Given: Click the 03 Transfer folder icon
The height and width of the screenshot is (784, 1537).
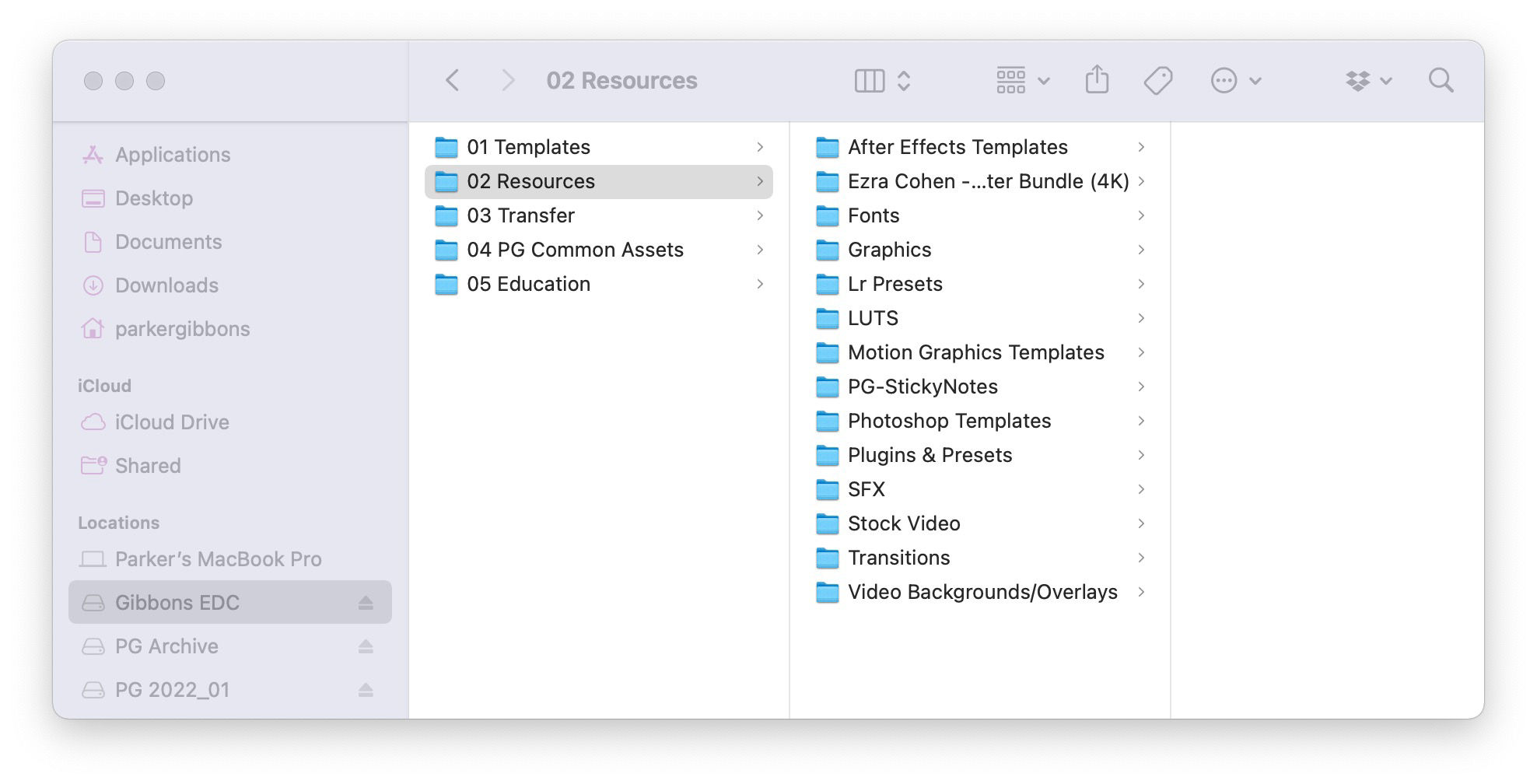Looking at the screenshot, I should coord(446,215).
